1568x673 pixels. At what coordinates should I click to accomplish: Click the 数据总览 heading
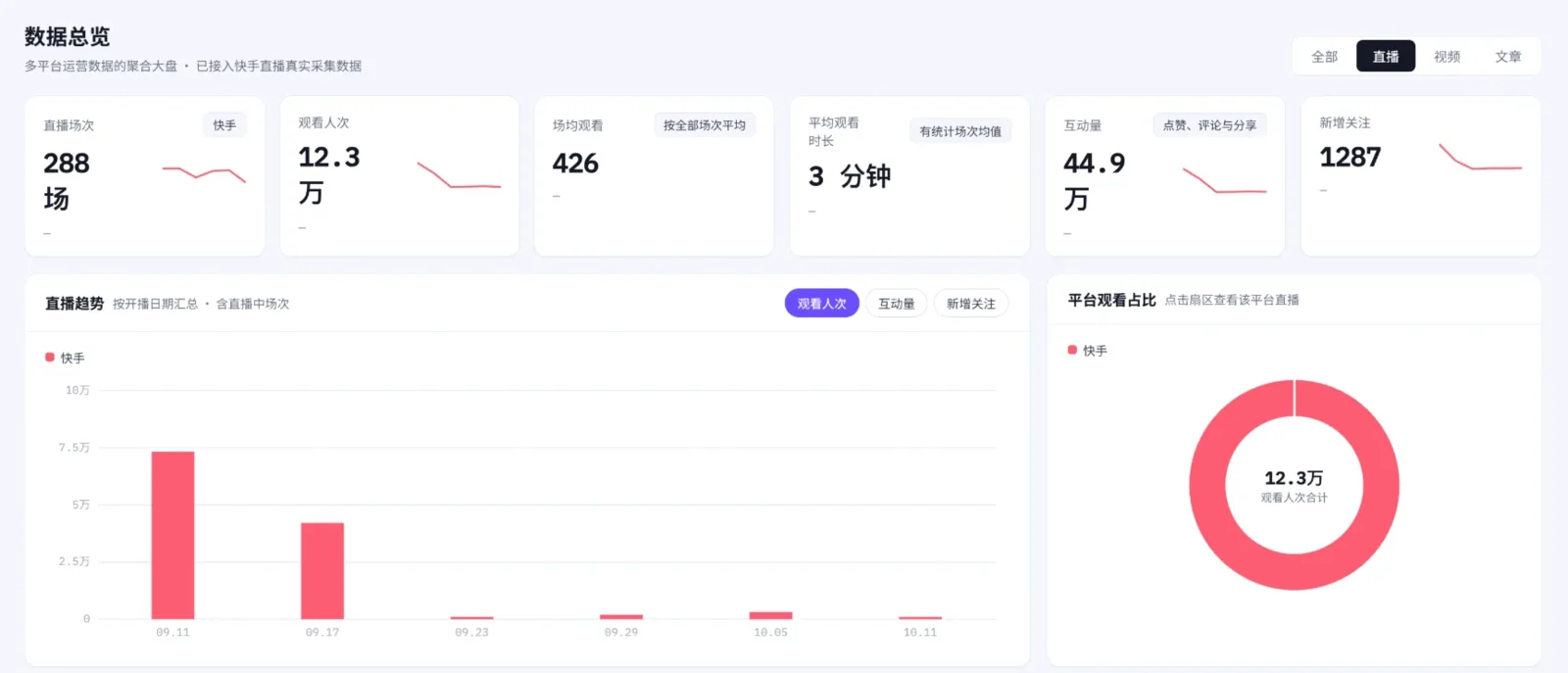point(68,36)
